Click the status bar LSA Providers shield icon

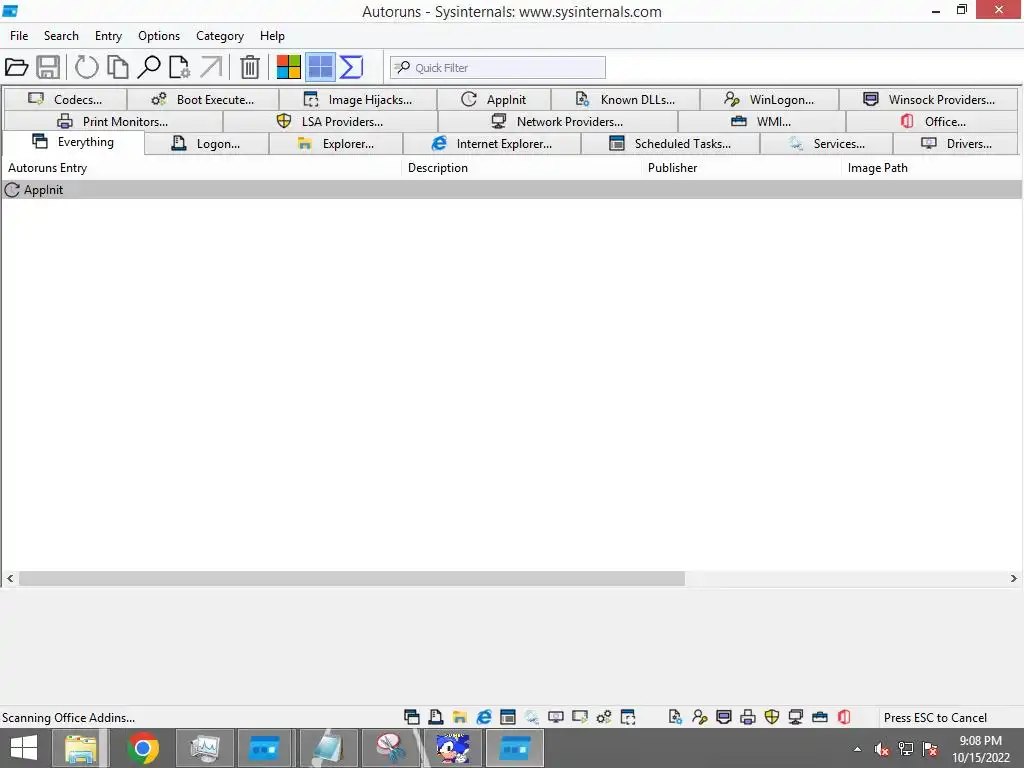[772, 717]
